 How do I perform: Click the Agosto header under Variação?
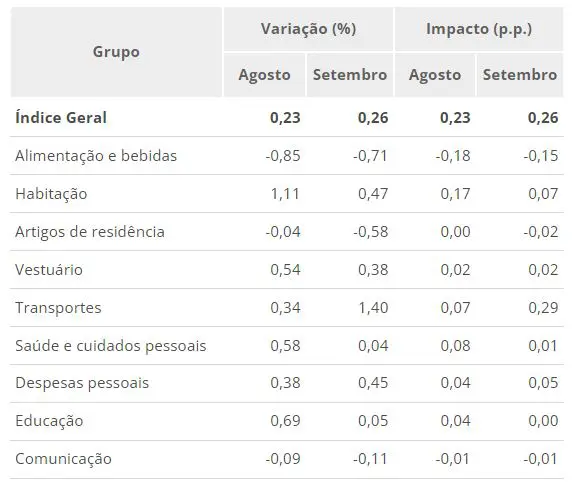[x=264, y=75]
